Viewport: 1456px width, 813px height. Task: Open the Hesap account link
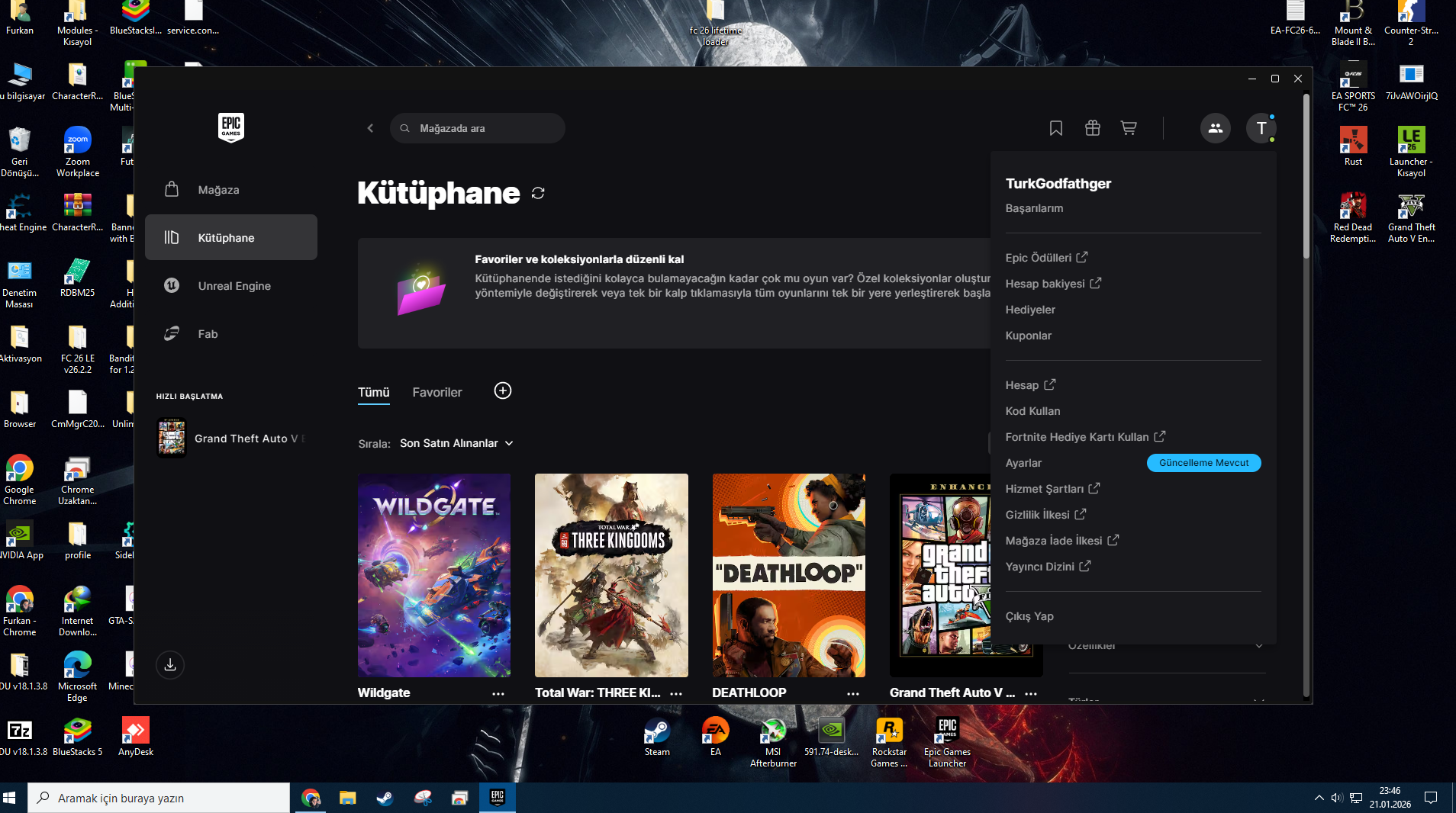(x=1030, y=385)
